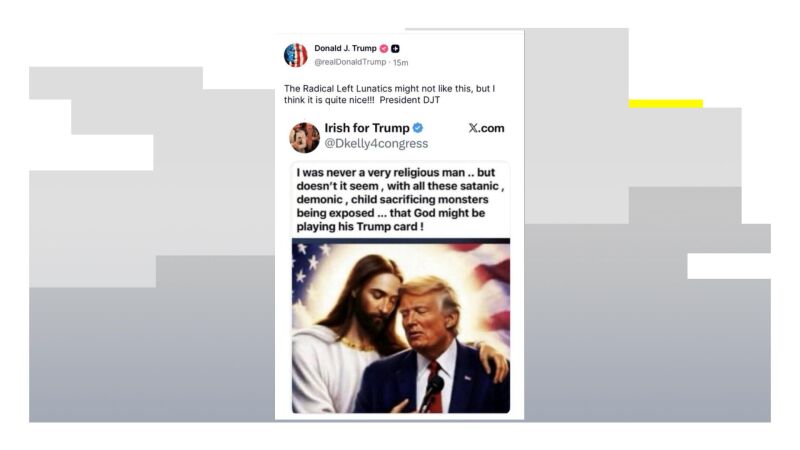Open the Donald J. Trump display name
800x450 pixels.
click(x=344, y=48)
